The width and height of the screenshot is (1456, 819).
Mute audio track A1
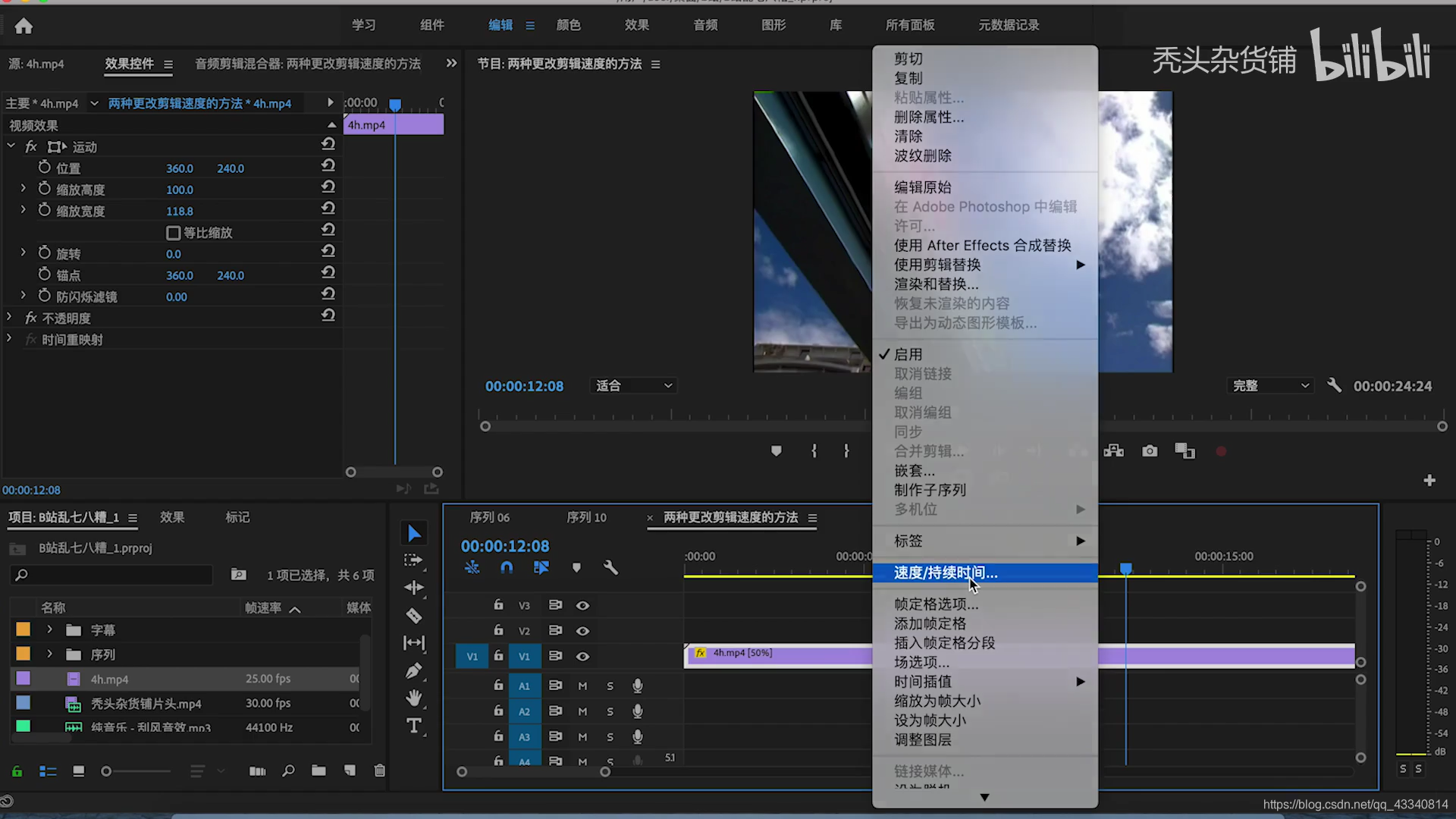point(582,686)
